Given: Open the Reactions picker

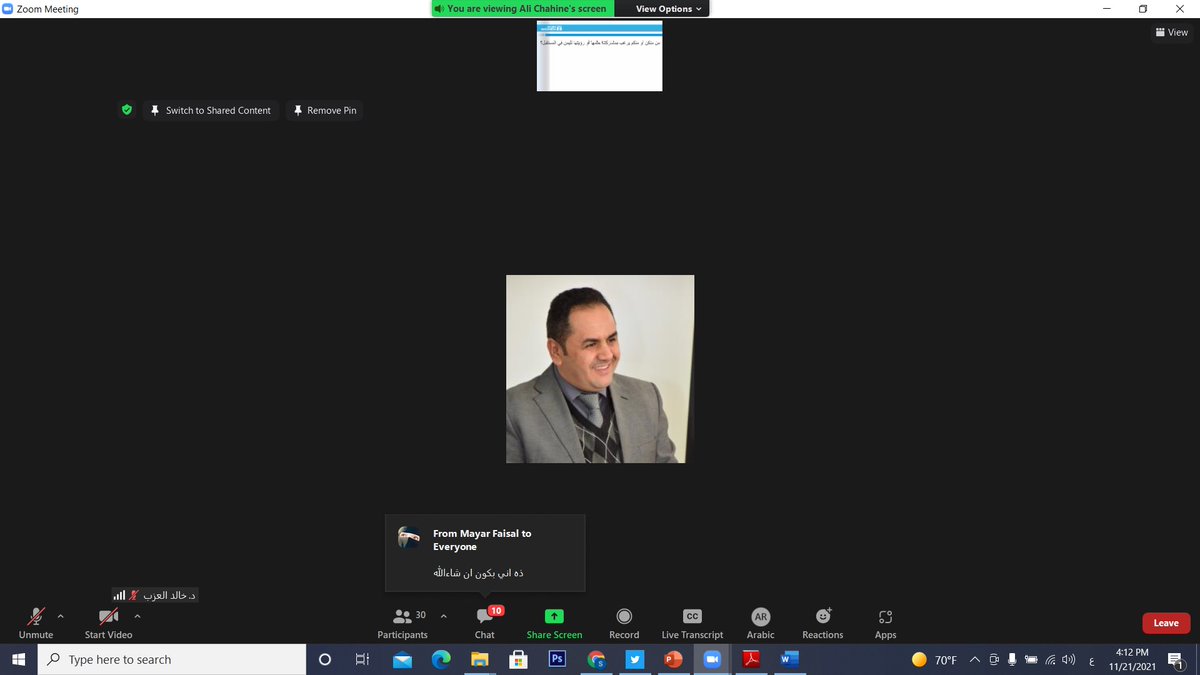Looking at the screenshot, I should [822, 623].
